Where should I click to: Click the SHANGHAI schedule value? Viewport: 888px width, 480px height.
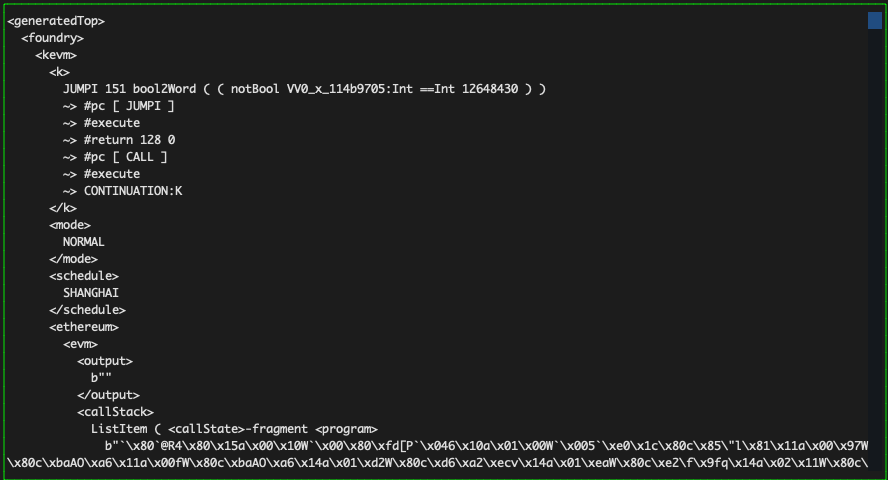(91, 293)
